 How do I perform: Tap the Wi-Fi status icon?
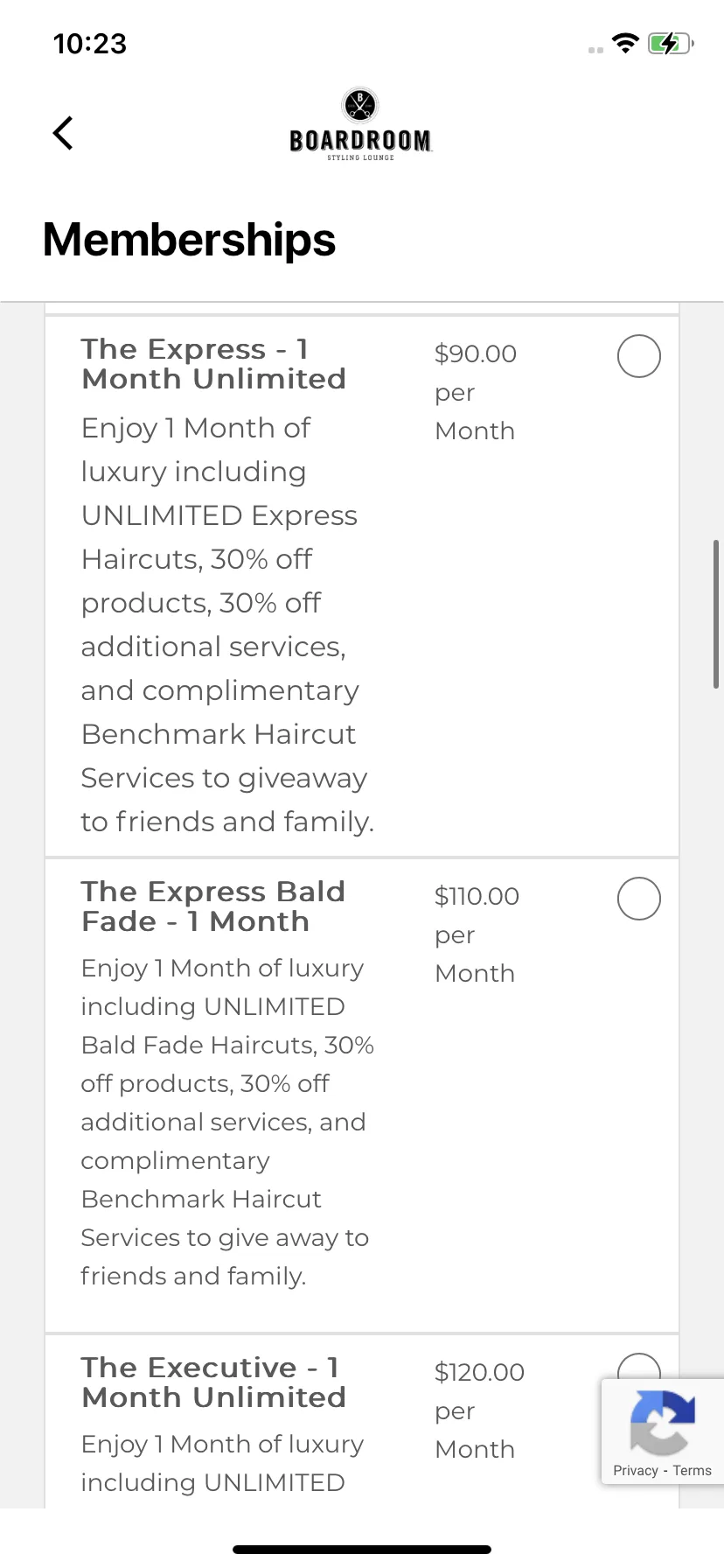[x=625, y=43]
